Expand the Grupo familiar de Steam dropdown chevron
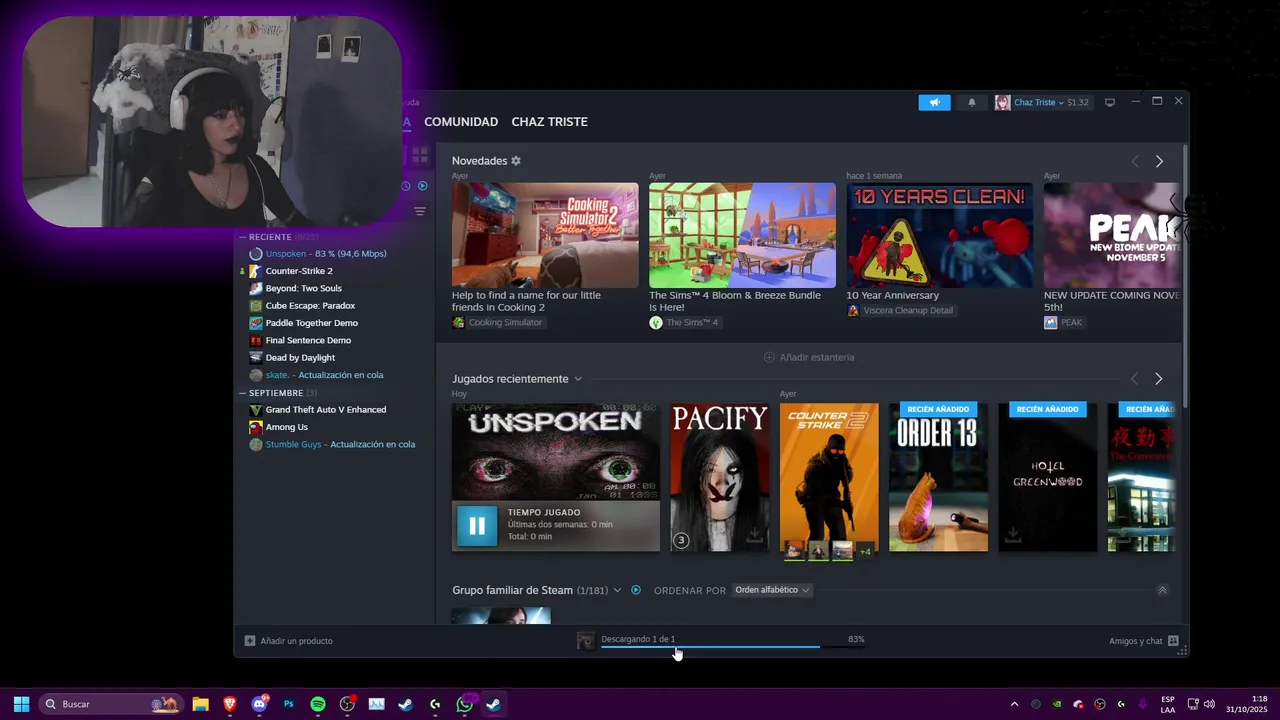The height and width of the screenshot is (720, 1280). tap(617, 590)
